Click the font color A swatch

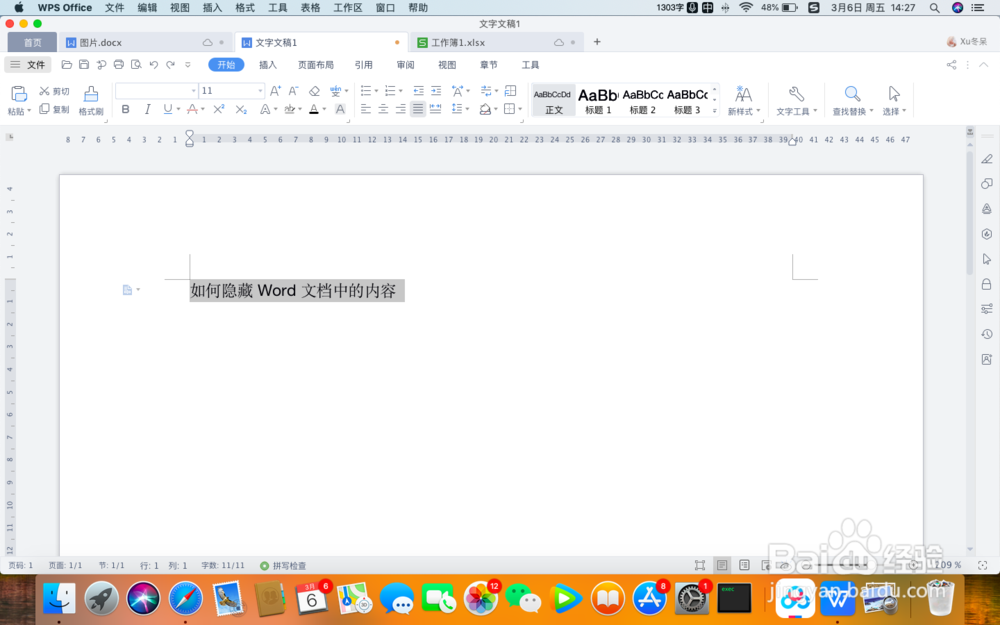point(314,109)
